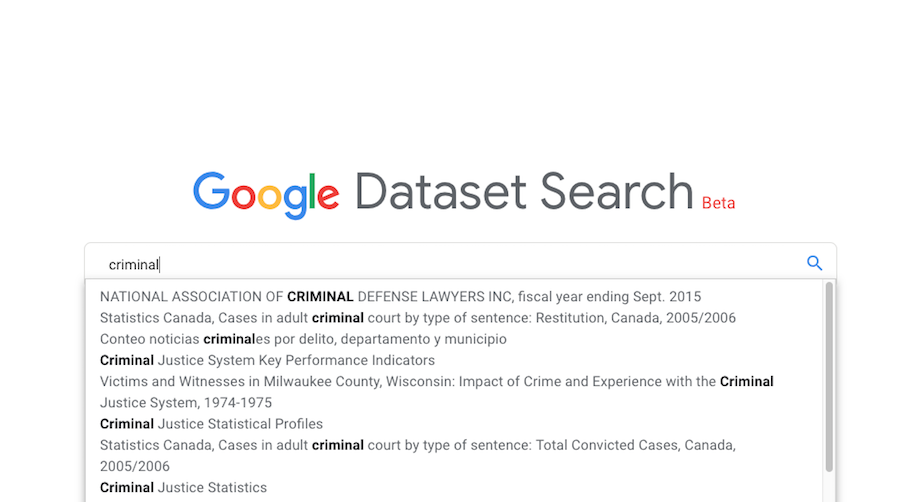900x502 pixels.
Task: Click the blue magnifying glass search icon
Action: [x=814, y=264]
